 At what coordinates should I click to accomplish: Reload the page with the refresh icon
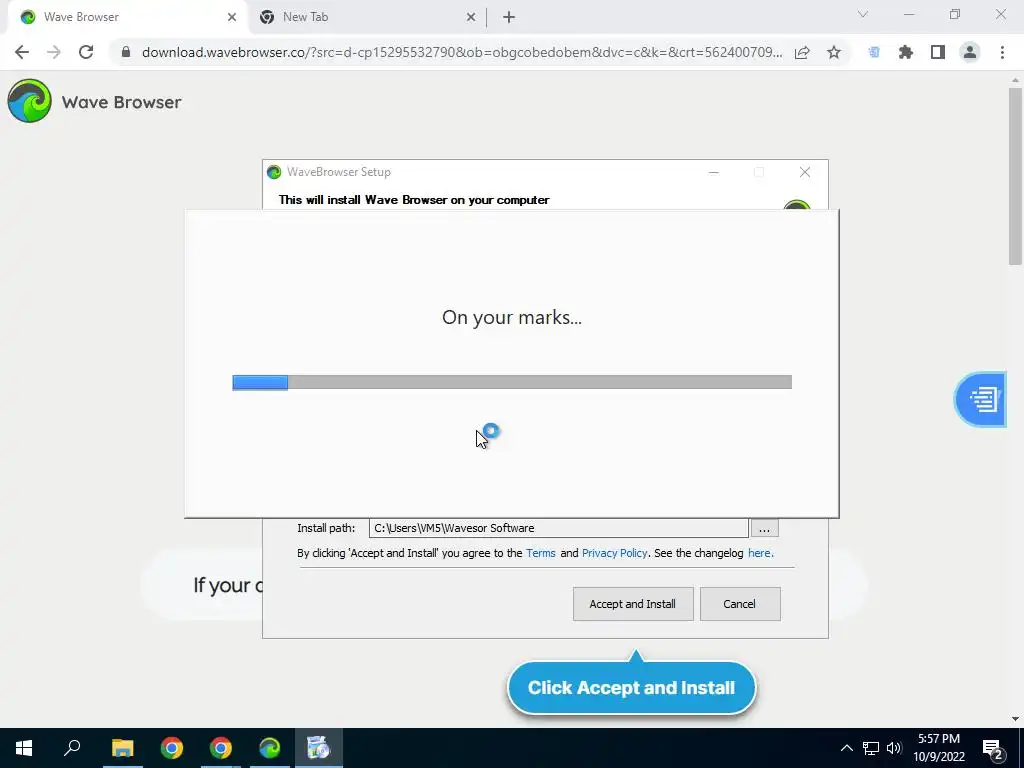(x=86, y=52)
